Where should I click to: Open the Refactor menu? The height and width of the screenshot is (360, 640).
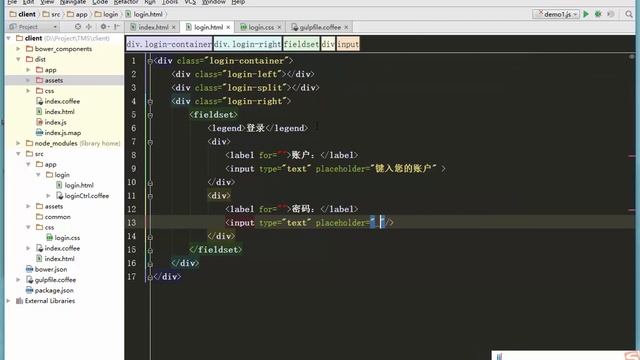126,2
